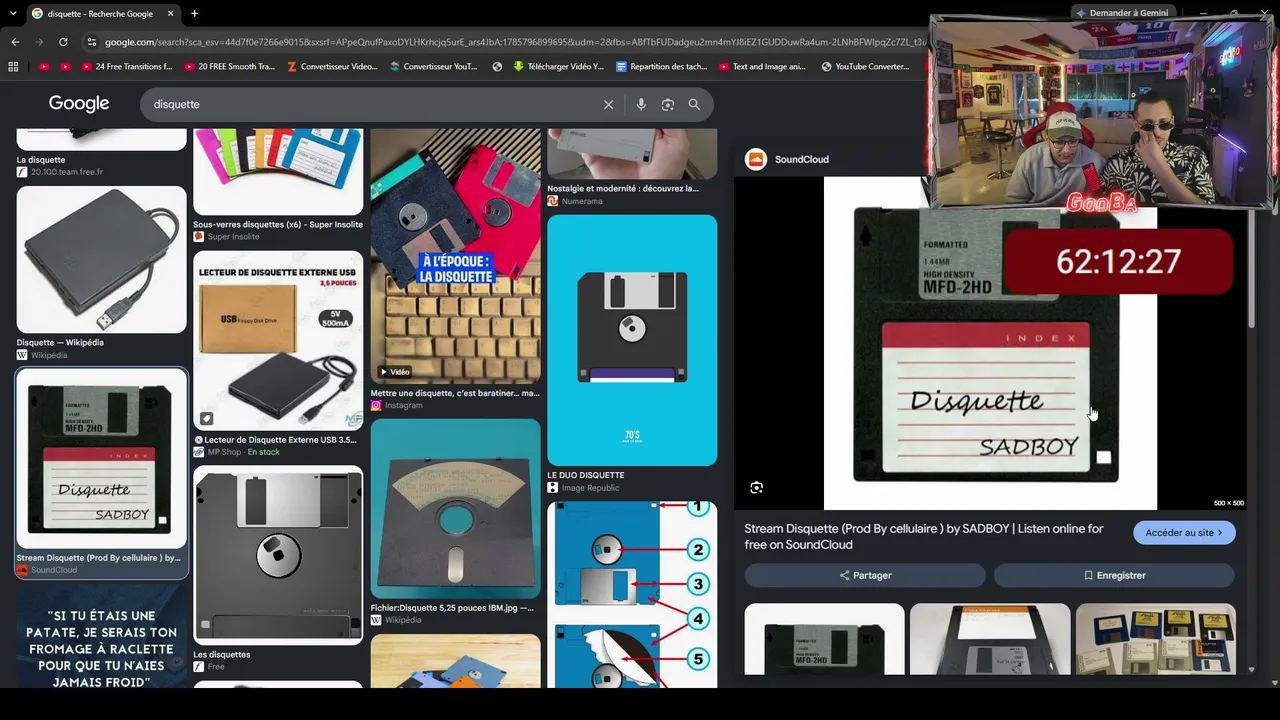This screenshot has width=1280, height=720.
Task: Click the Wikipédia source under Fichier:Disquette 5,25
Action: [396, 620]
